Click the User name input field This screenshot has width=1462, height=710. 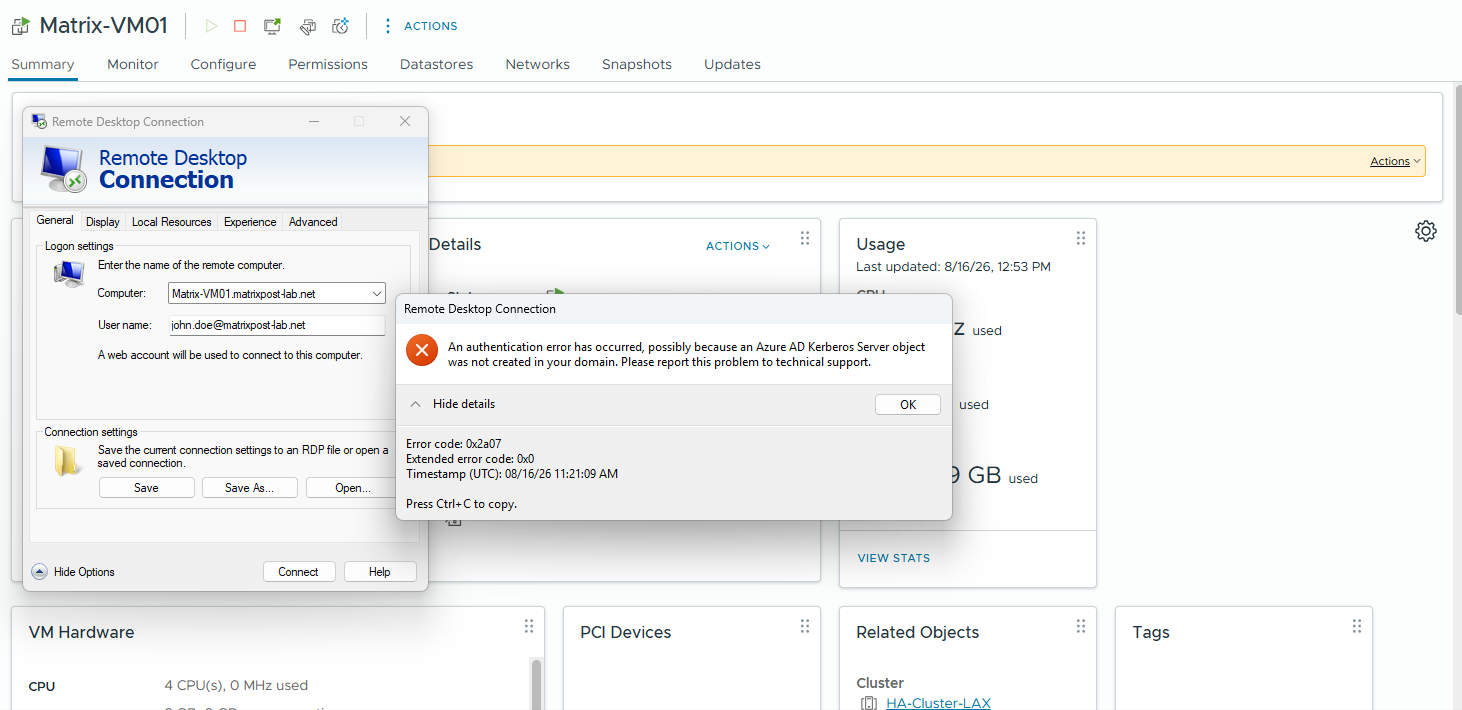(276, 325)
